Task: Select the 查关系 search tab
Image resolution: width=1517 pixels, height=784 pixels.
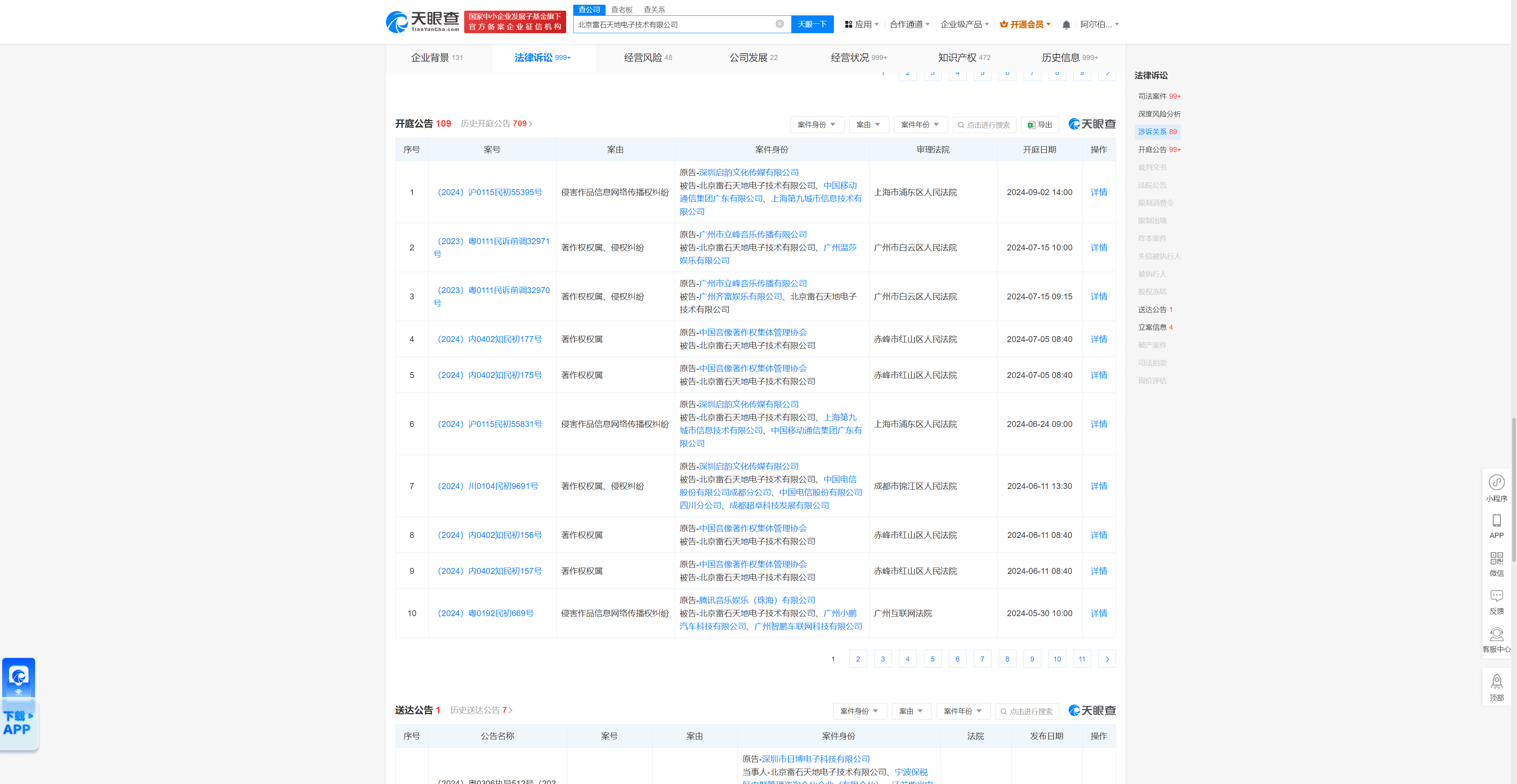Action: point(654,9)
